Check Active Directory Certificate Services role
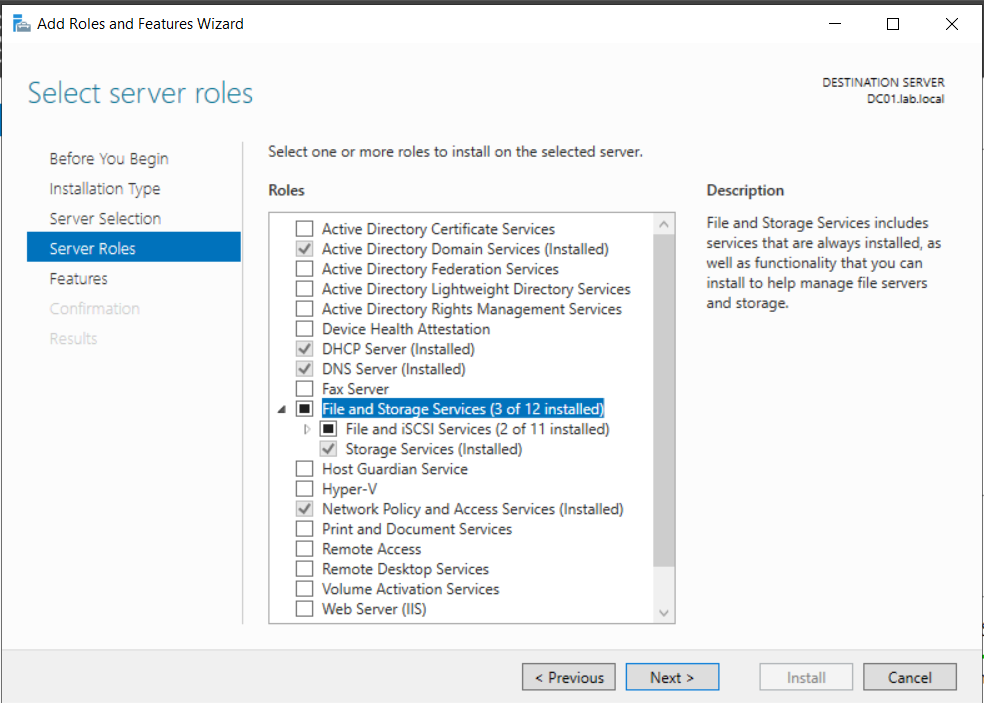The height and width of the screenshot is (703, 984). (304, 228)
